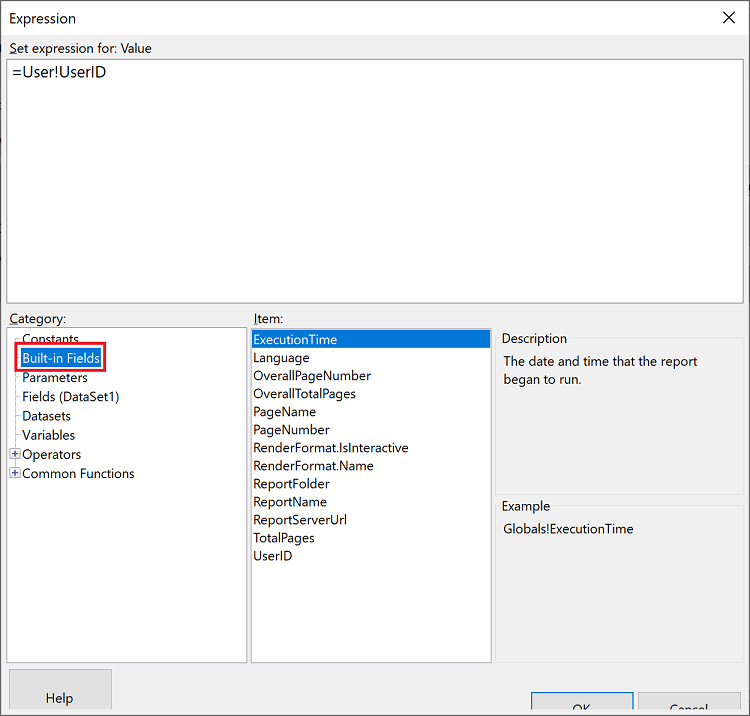Cancel the expression dialog
The height and width of the screenshot is (716, 750).
click(689, 702)
